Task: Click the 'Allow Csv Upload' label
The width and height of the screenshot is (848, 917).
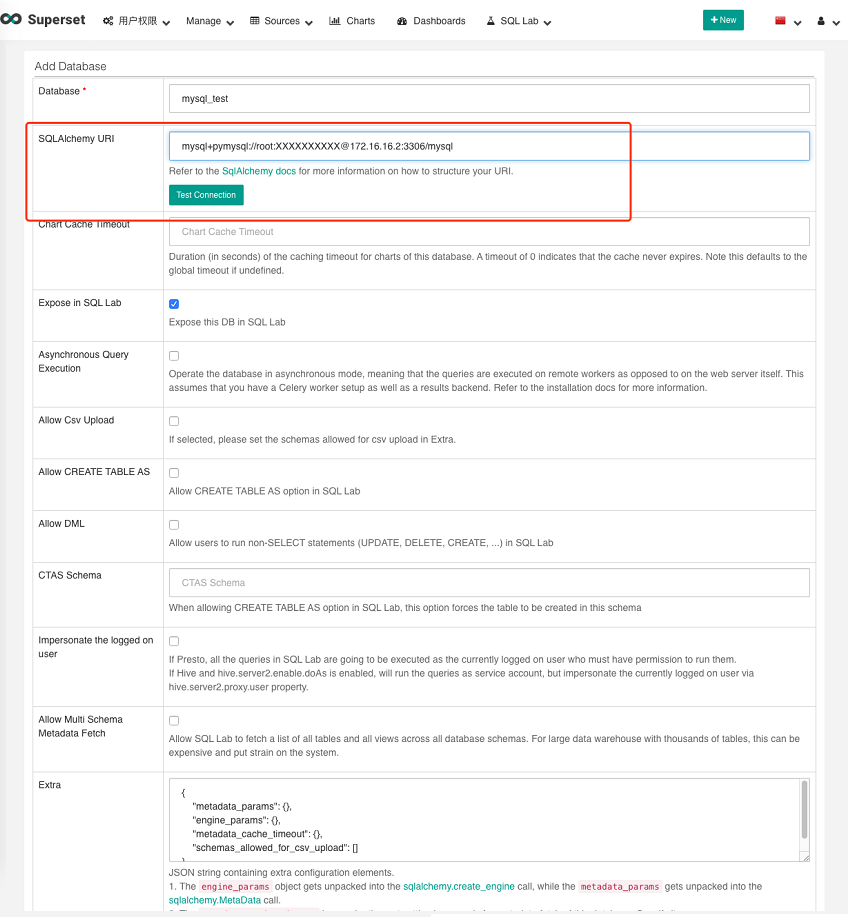Action: (76, 420)
